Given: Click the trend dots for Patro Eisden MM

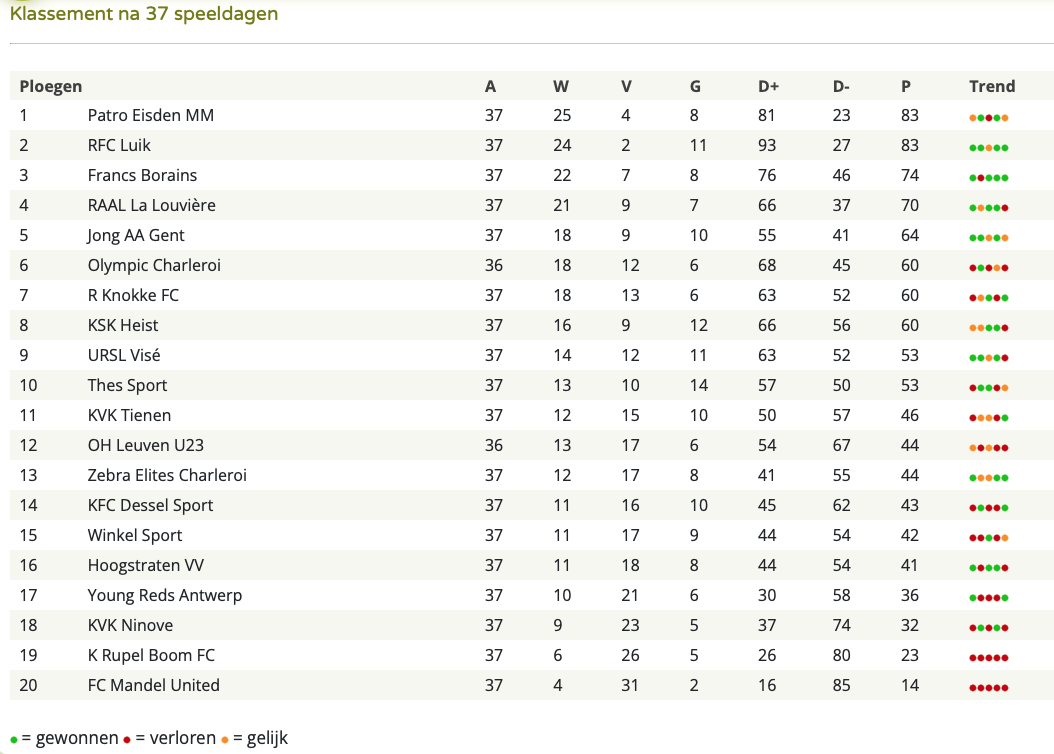Looking at the screenshot, I should pos(988,118).
